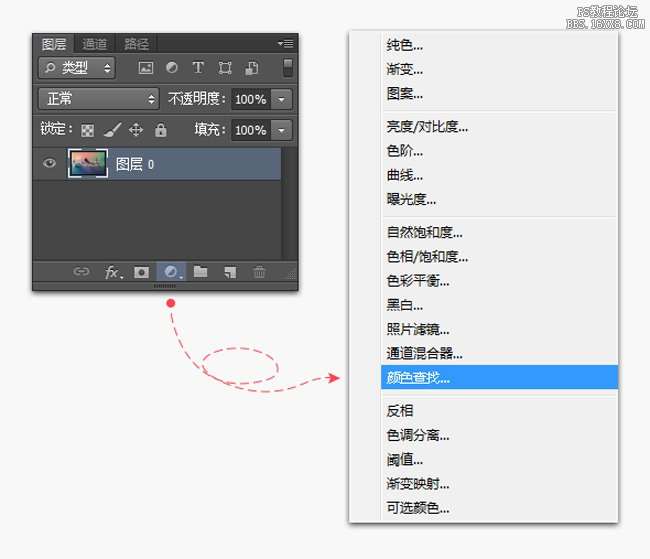
Task: Switch to the 路径 tab
Action: pyautogui.click(x=136, y=44)
